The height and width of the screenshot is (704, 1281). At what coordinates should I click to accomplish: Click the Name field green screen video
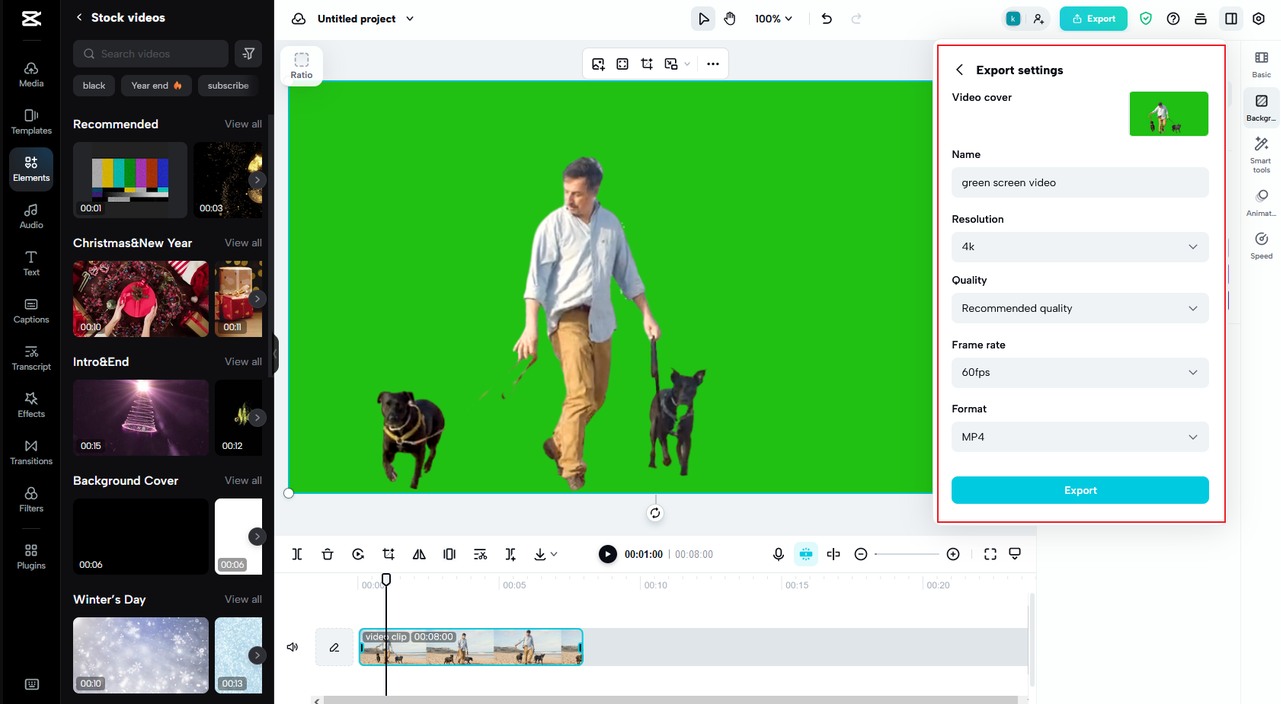coord(1080,183)
